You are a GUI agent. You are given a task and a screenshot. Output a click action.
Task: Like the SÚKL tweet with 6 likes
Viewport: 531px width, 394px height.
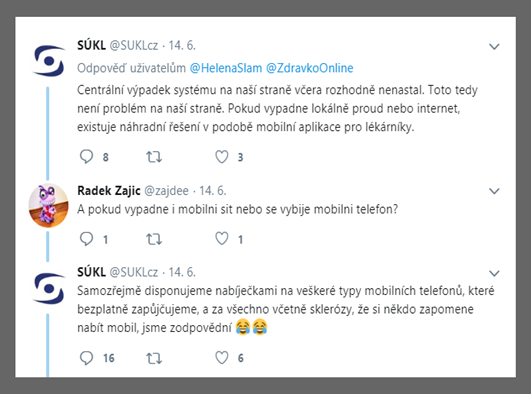coord(222,358)
